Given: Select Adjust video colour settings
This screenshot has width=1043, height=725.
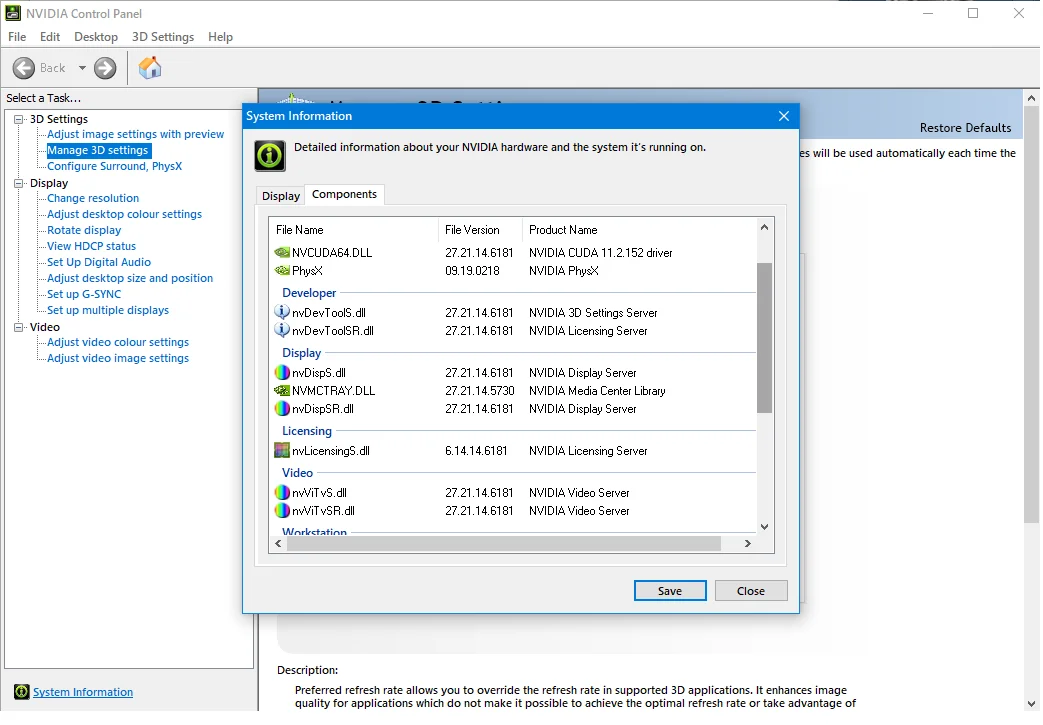Looking at the screenshot, I should tap(118, 342).
